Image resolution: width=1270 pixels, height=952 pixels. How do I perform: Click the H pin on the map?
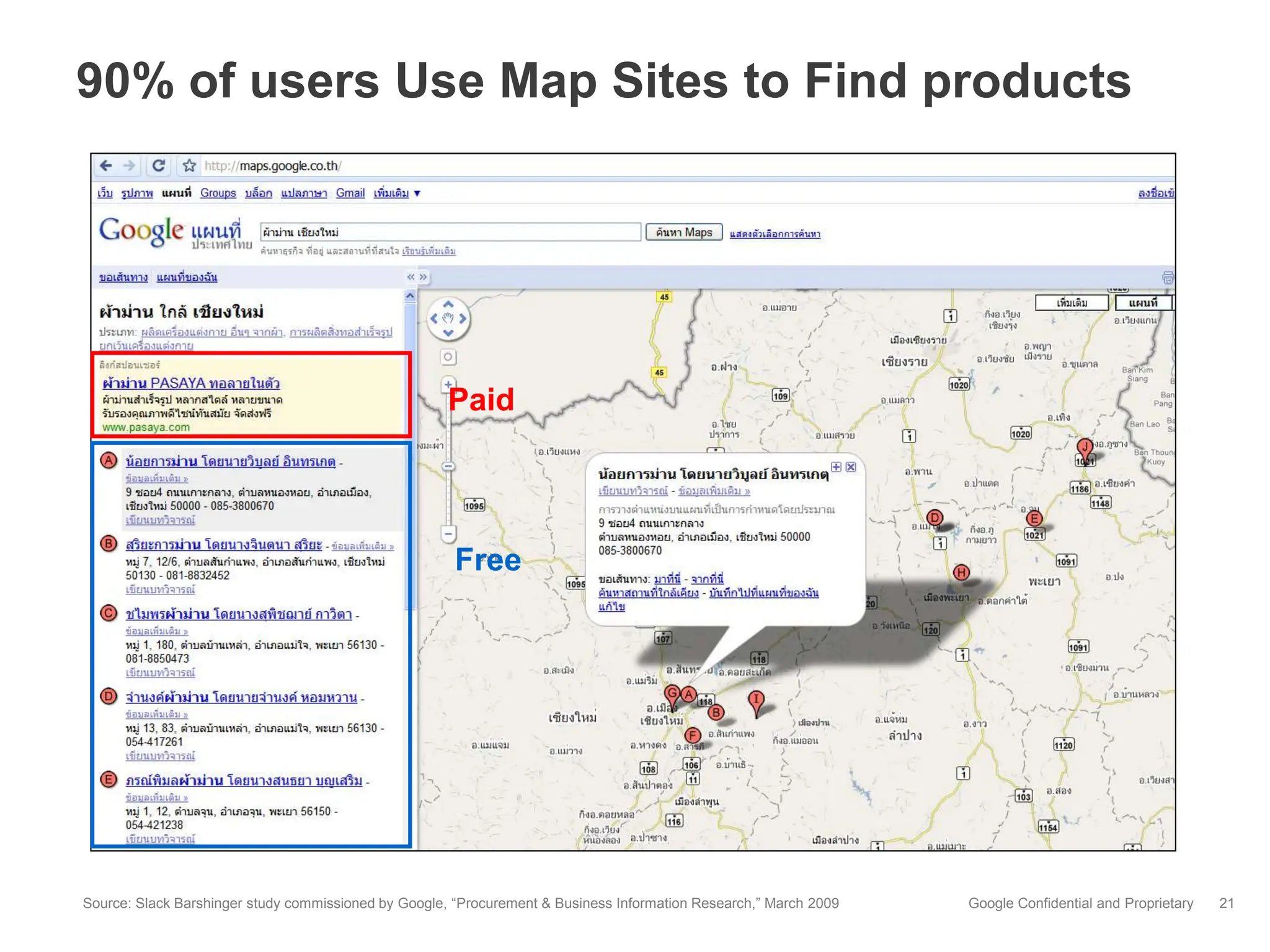point(961,573)
